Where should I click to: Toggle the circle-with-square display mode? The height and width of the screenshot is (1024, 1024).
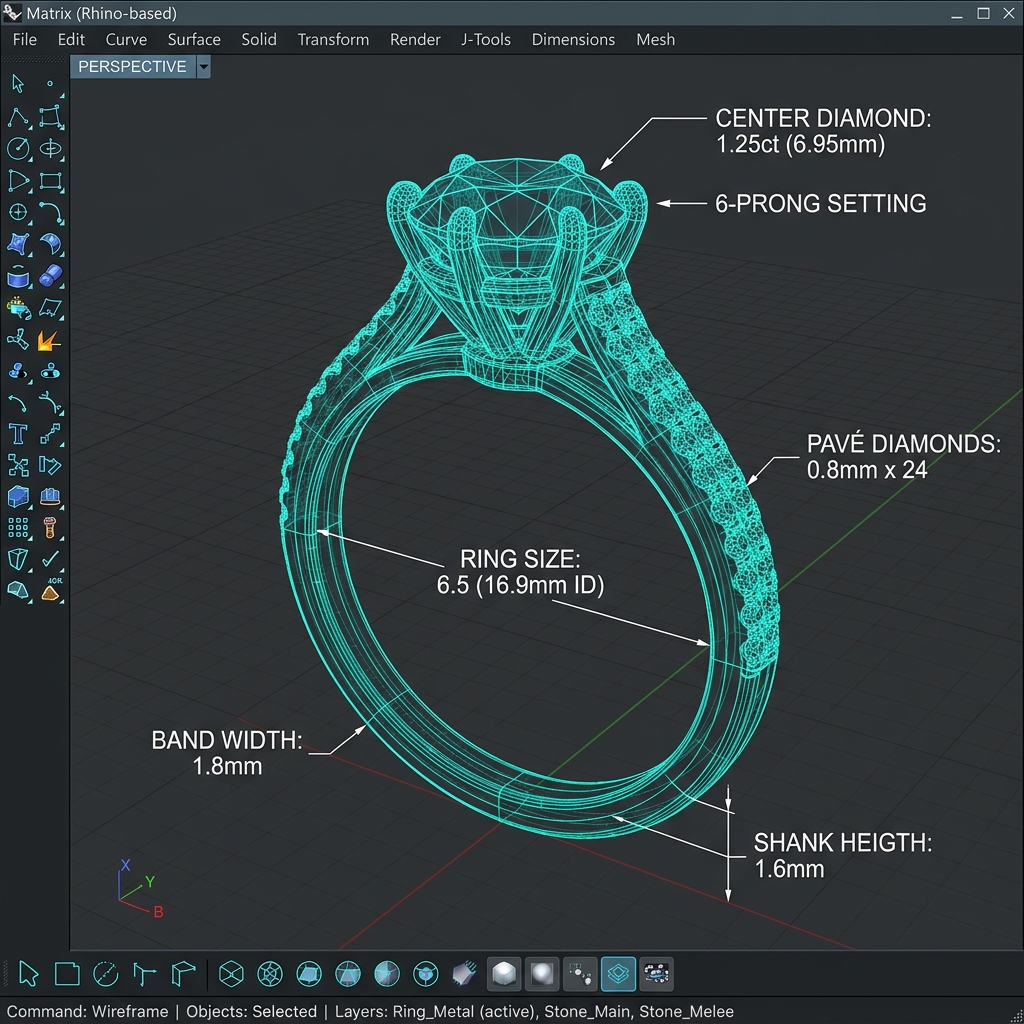(309, 974)
